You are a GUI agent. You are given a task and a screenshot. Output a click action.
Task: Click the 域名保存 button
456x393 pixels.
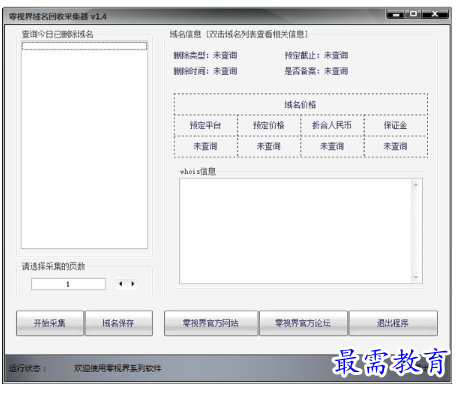click(x=119, y=323)
